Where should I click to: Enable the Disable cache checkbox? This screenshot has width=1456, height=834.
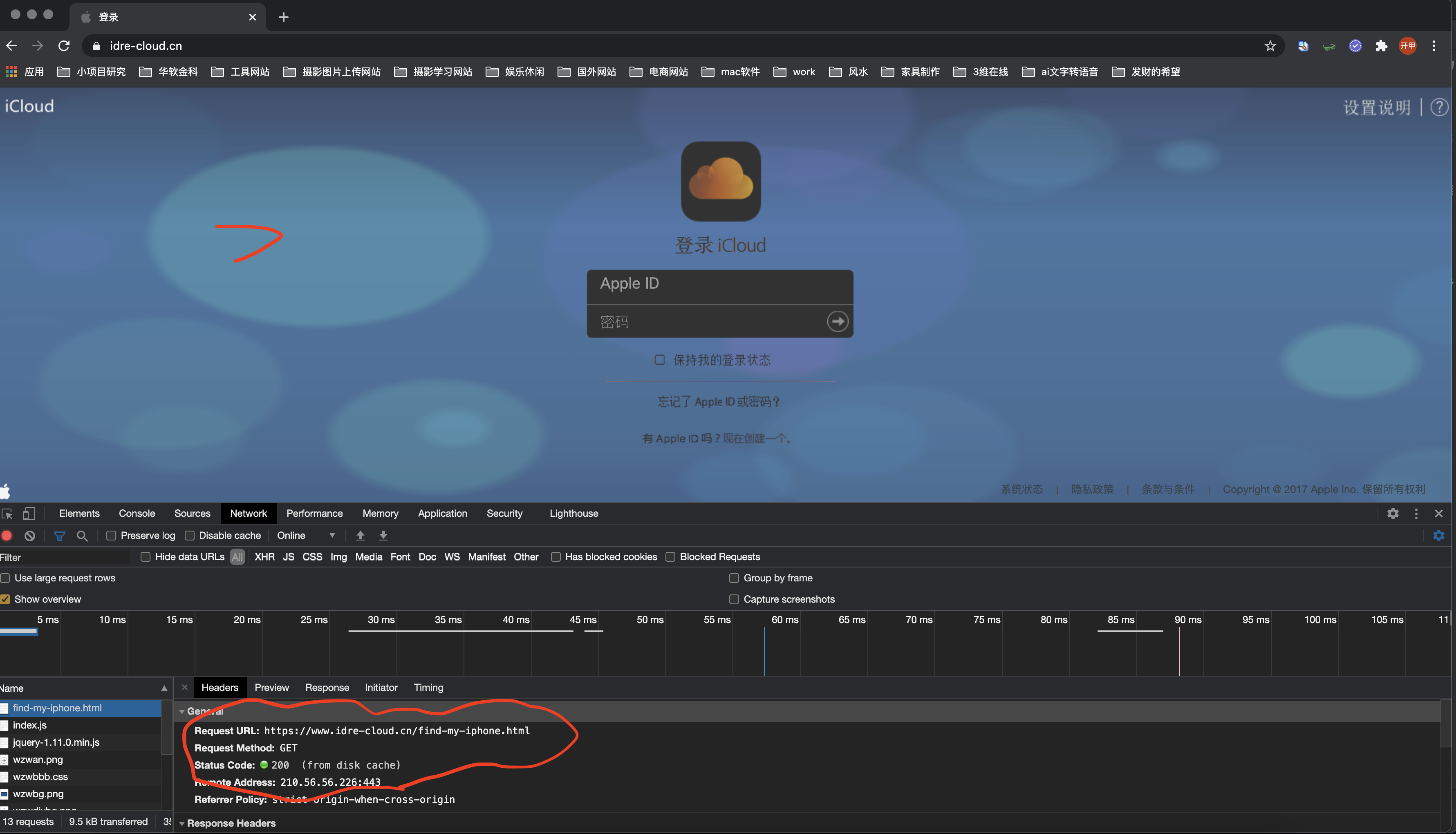(190, 536)
